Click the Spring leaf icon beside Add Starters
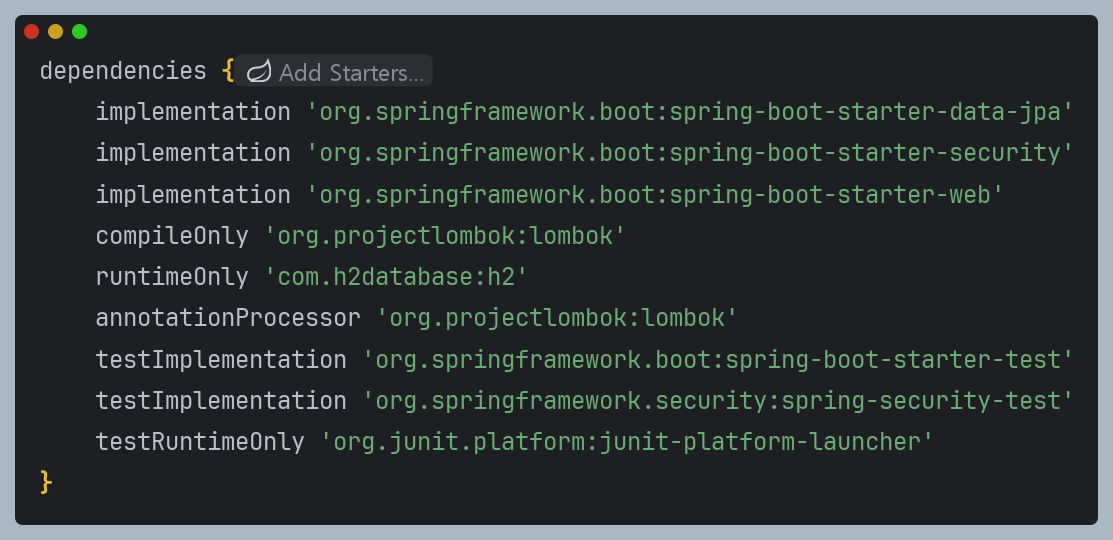 pos(258,71)
